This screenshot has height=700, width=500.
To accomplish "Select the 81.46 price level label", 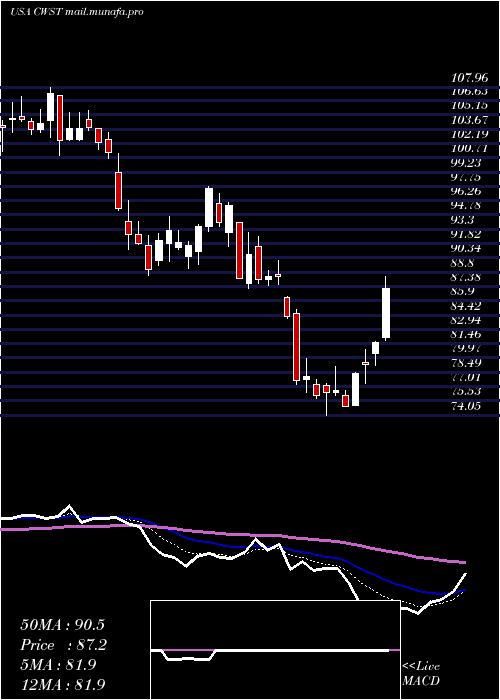I will [x=466, y=334].
